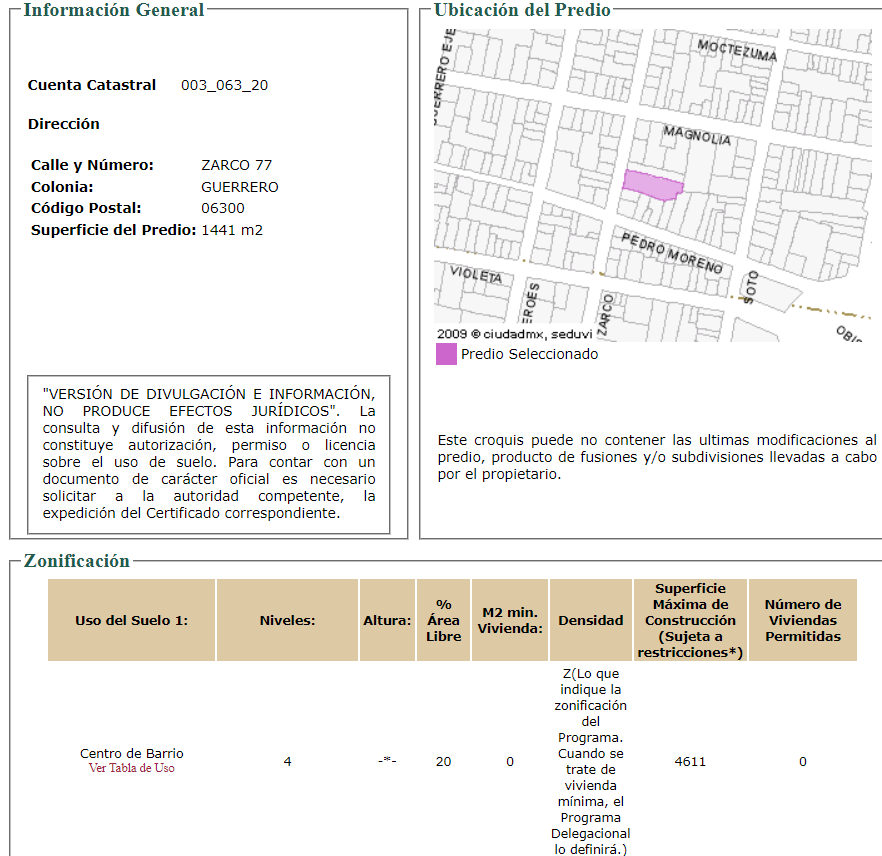Click the Superficie Máxima de Construcción header
The image size is (882, 856).
point(690,620)
